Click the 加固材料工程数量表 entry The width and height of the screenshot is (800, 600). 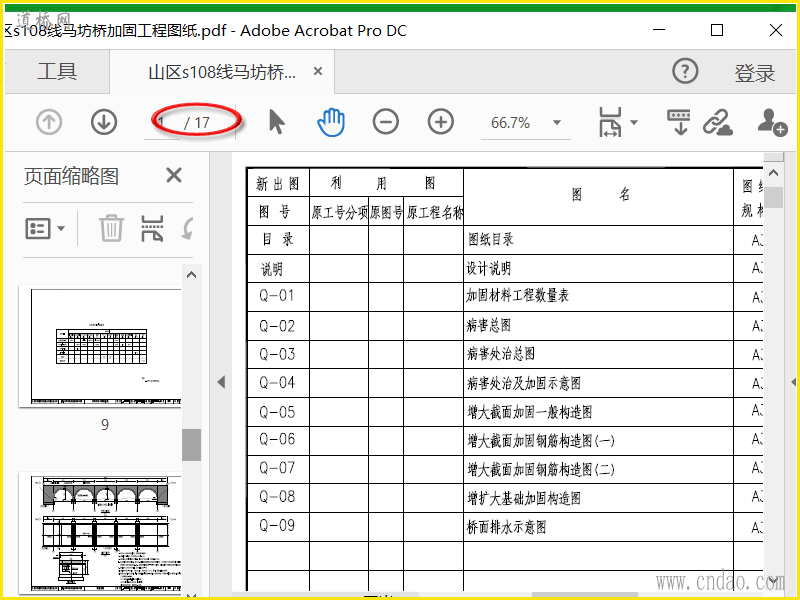[517, 295]
